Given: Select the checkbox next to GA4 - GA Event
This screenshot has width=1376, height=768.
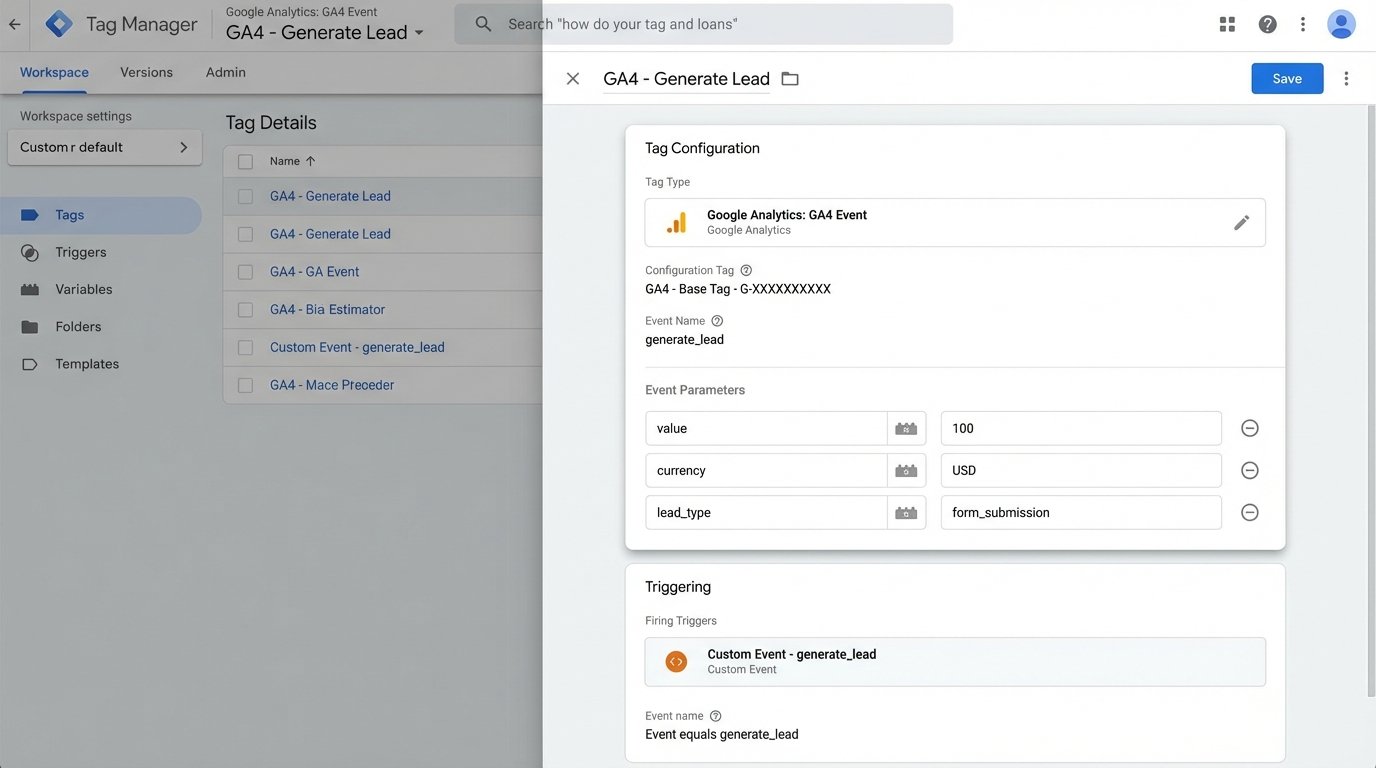Looking at the screenshot, I should point(244,270).
